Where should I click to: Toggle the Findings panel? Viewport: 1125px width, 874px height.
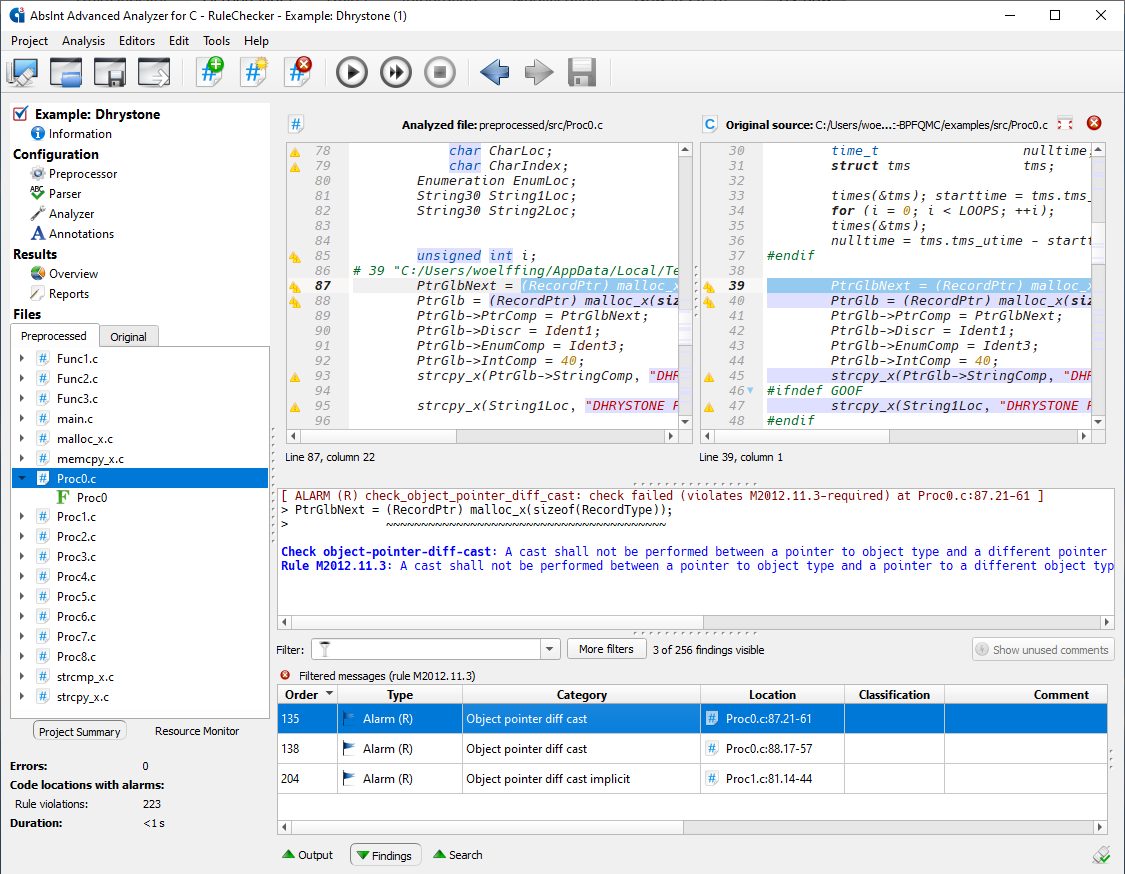tap(385, 855)
